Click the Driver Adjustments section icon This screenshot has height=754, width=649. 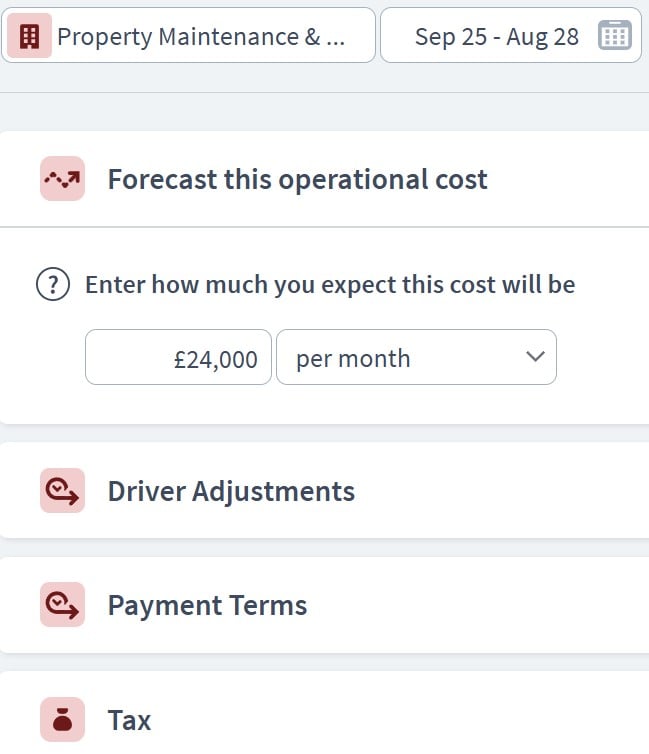[62, 491]
